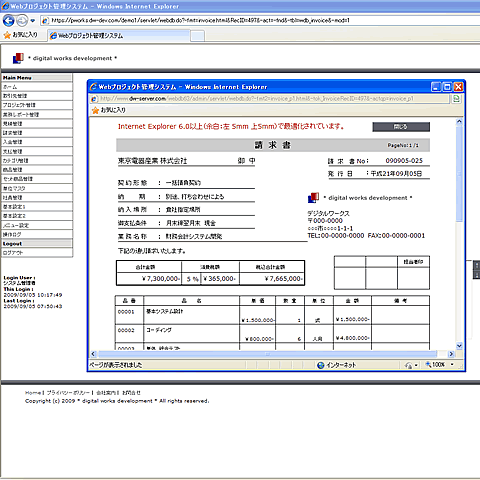Click the popup Favorites star icon
Screen dimensions: 480x480
click(95, 110)
